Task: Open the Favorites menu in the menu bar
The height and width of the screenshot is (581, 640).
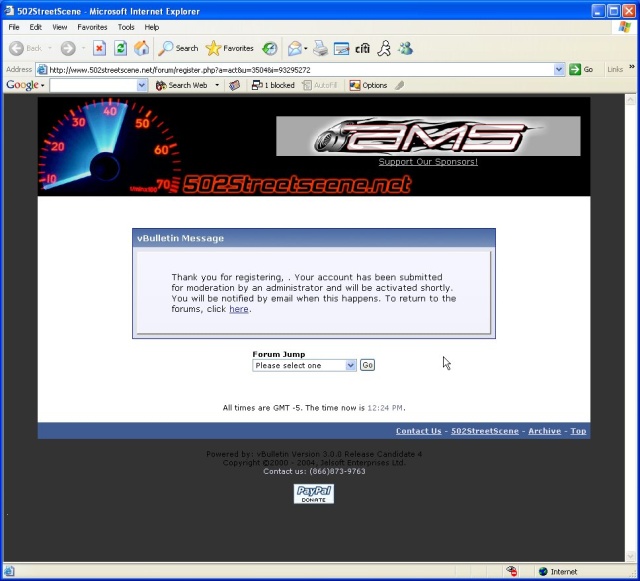Action: click(92, 27)
